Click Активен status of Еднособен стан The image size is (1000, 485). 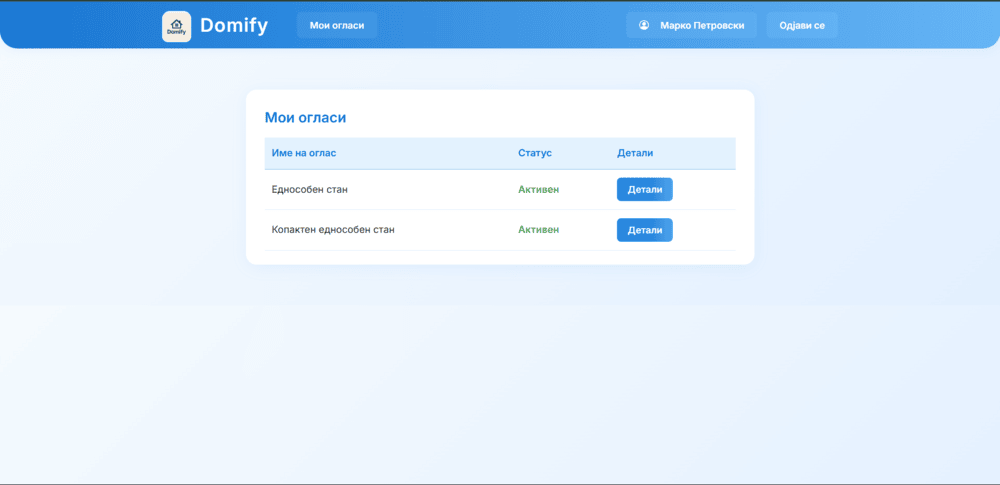[x=538, y=190]
